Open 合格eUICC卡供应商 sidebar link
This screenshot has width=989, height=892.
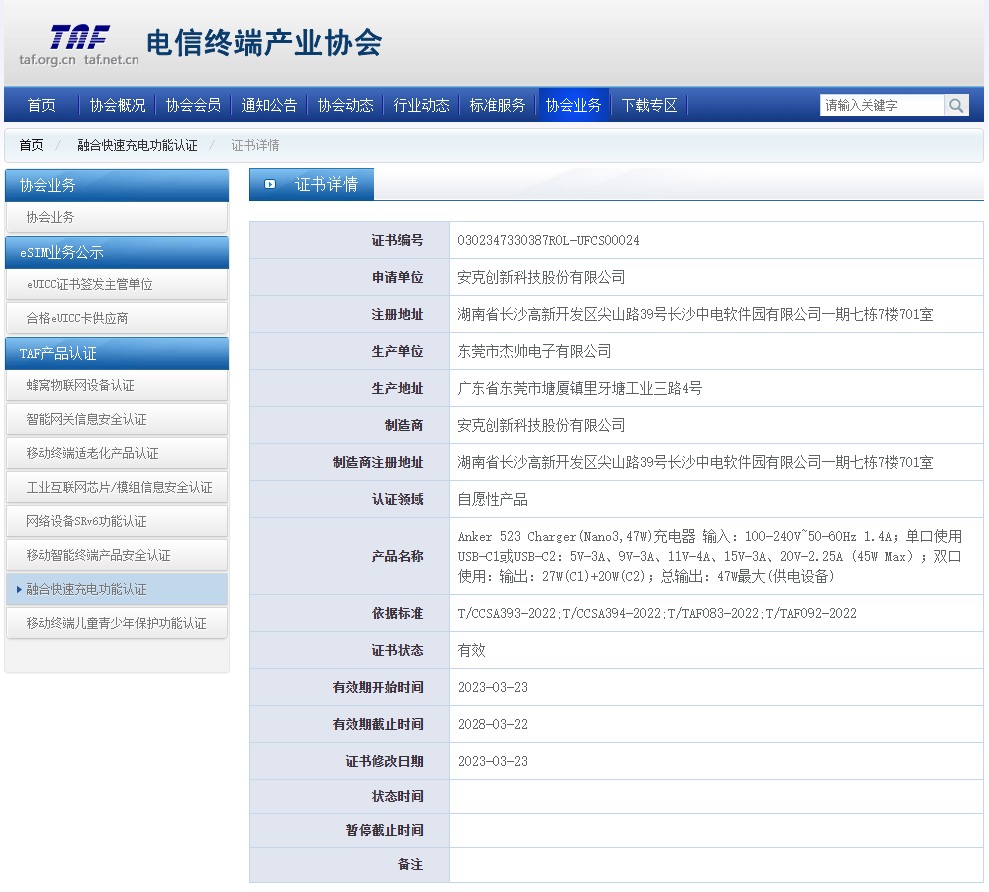117,319
